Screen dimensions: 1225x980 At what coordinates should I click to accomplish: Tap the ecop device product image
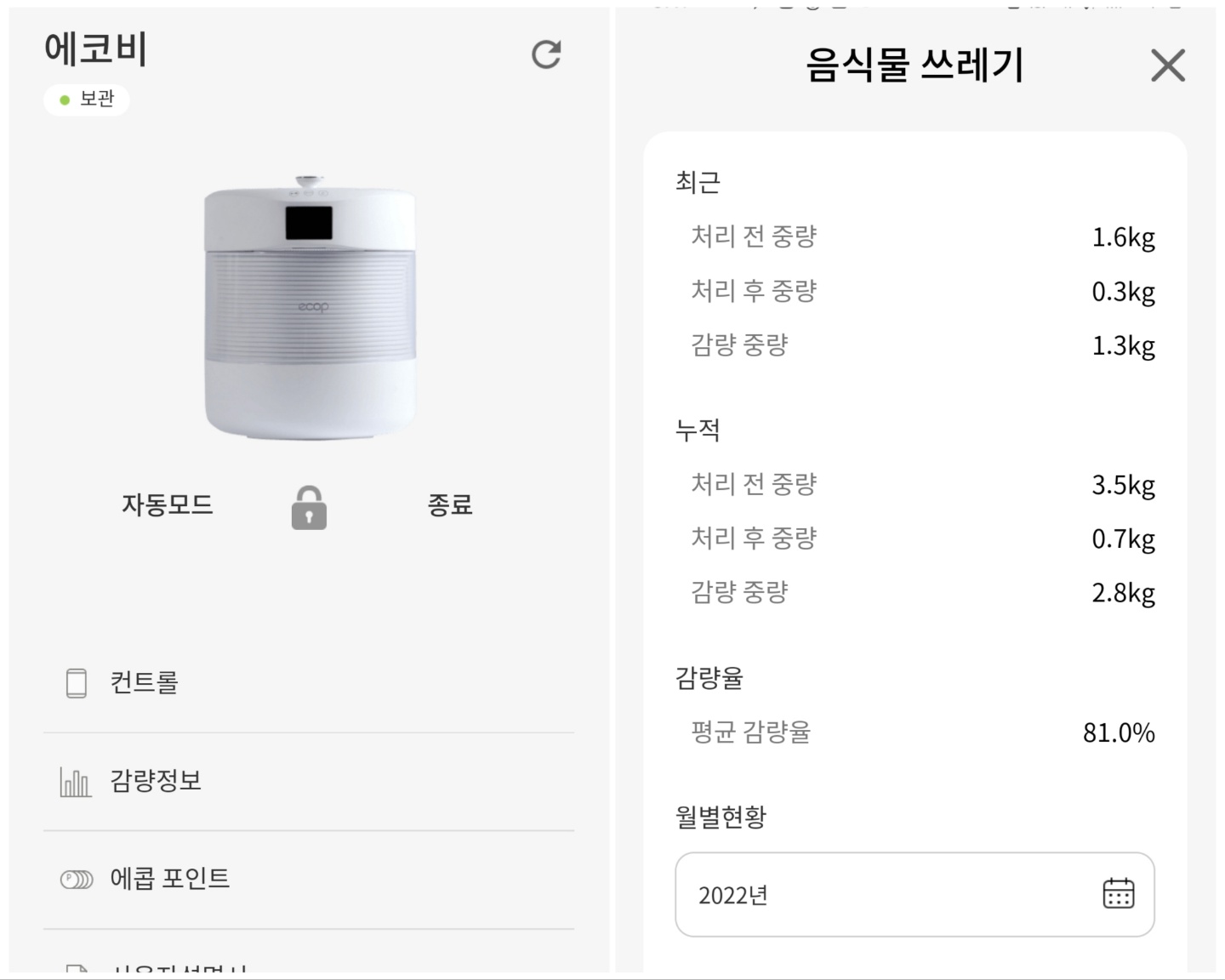click(310, 308)
